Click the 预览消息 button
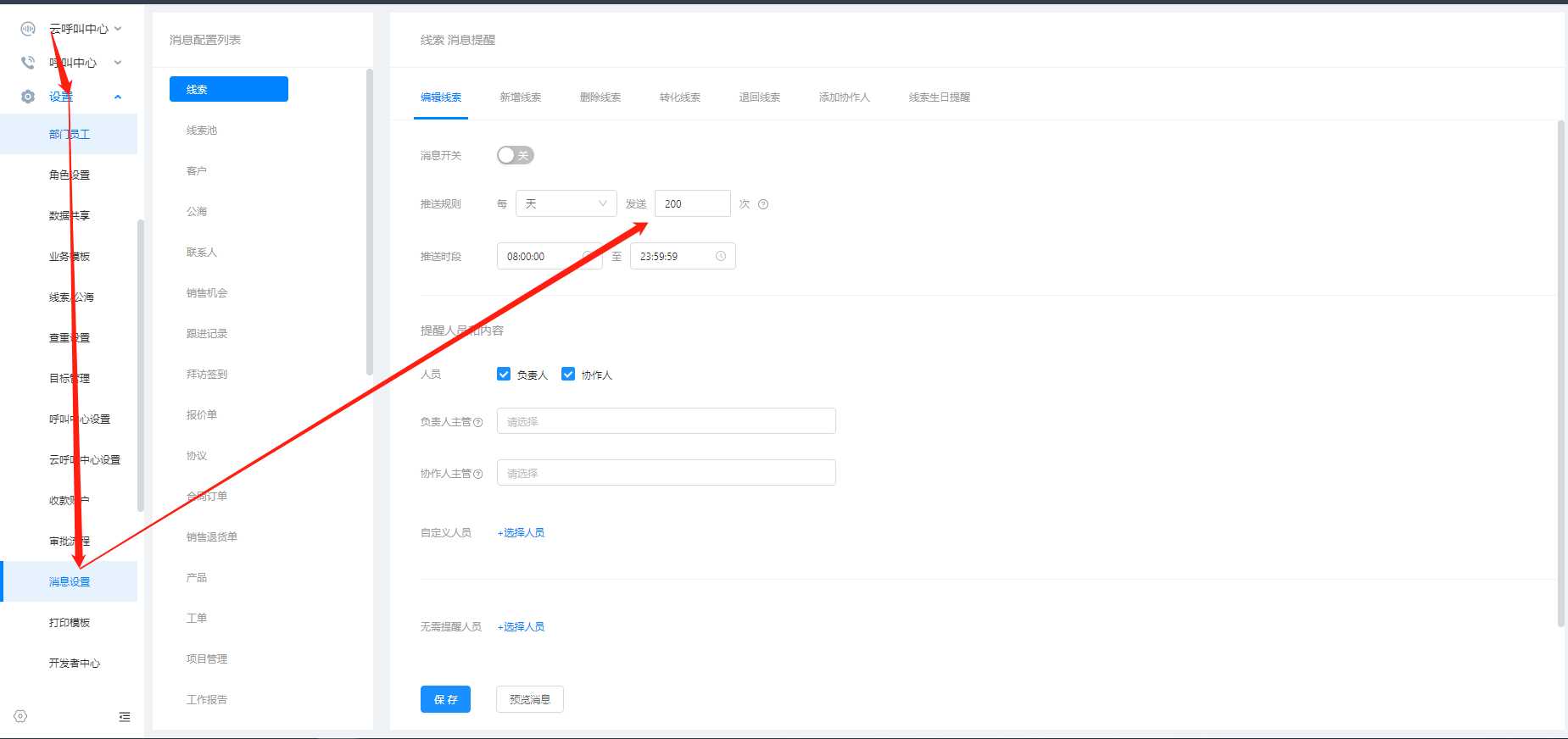This screenshot has width=1568, height=739. pos(530,699)
